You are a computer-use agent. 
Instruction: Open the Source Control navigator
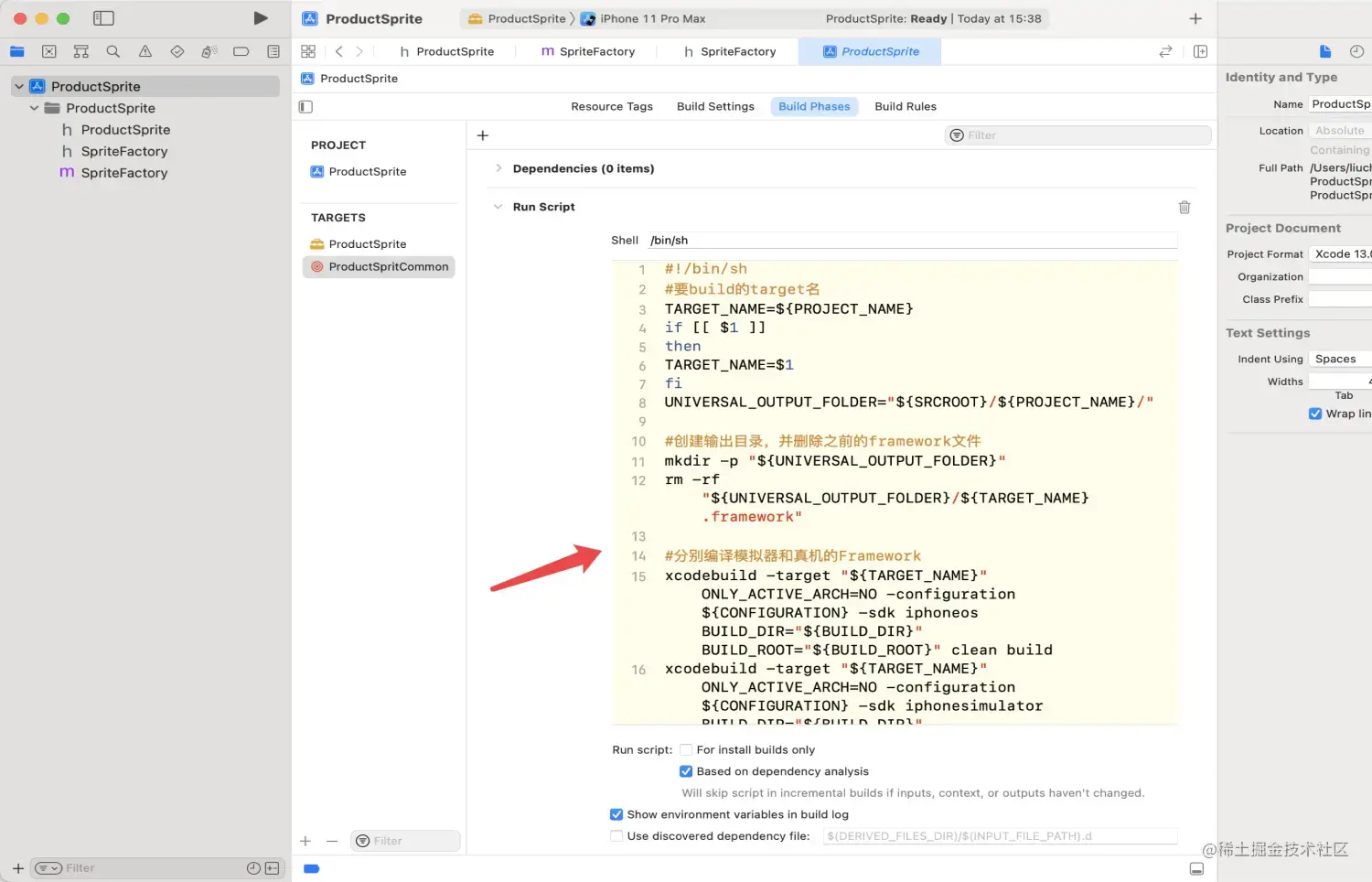49,51
